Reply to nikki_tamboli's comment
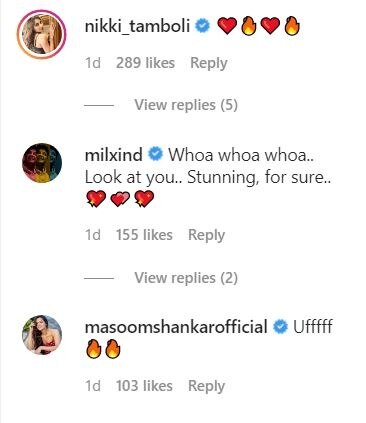This screenshot has width=366, height=423. coord(209,63)
